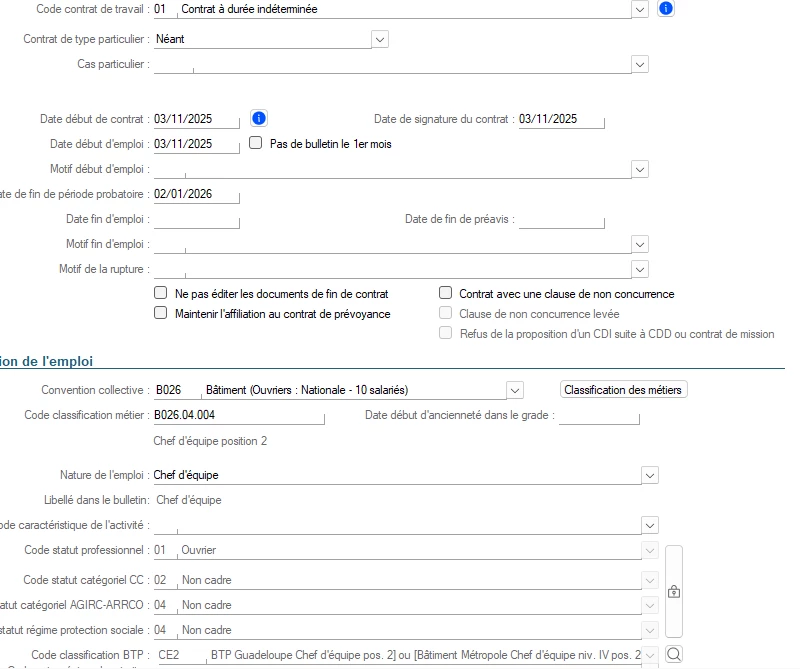Click Code classification BTP code field CE2
This screenshot has height=669, width=800.
(x=181, y=655)
